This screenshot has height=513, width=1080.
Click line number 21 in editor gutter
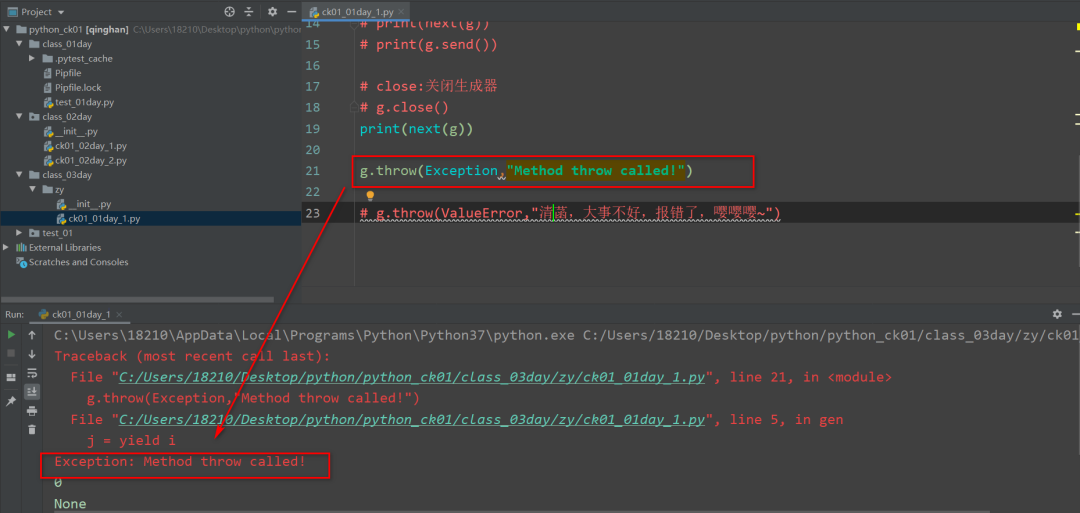click(x=312, y=171)
